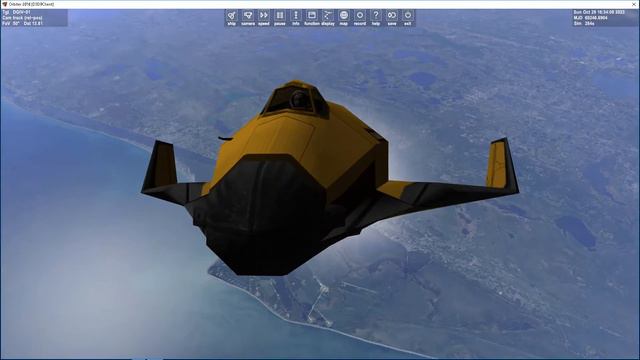This screenshot has width=640, height=360.
Task: Click the Cam track mode text
Action: [22, 18]
